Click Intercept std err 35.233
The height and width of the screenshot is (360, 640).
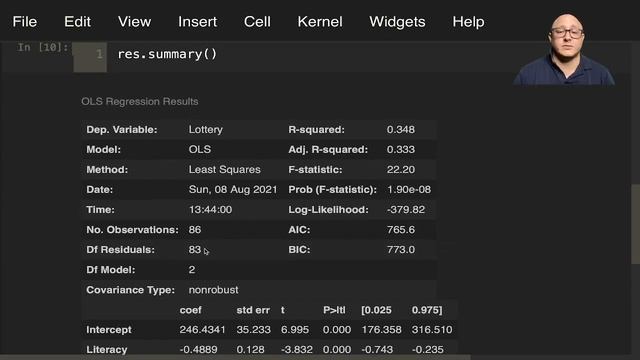pyautogui.click(x=253, y=330)
